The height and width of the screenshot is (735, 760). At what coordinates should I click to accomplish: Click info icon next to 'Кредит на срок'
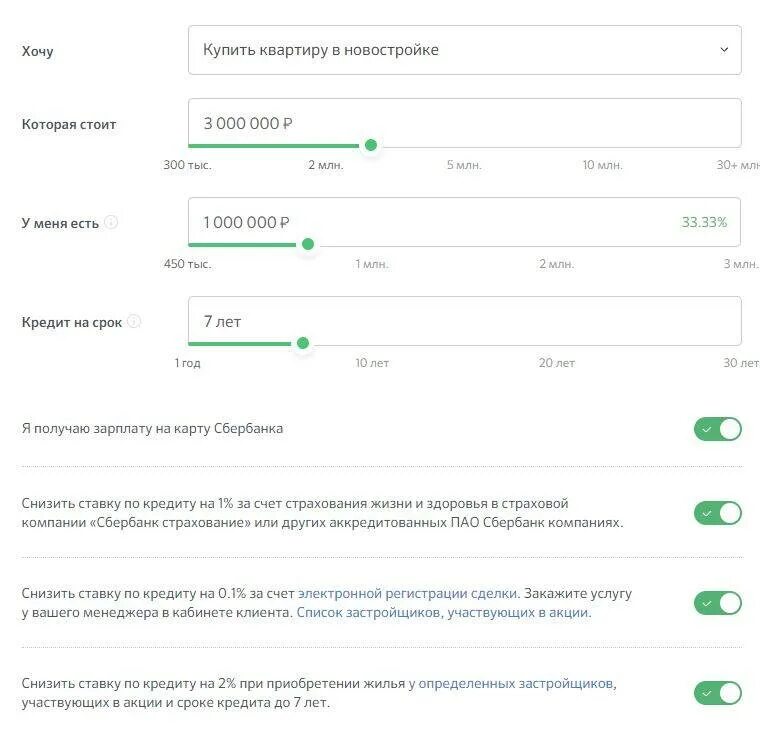[x=134, y=322]
